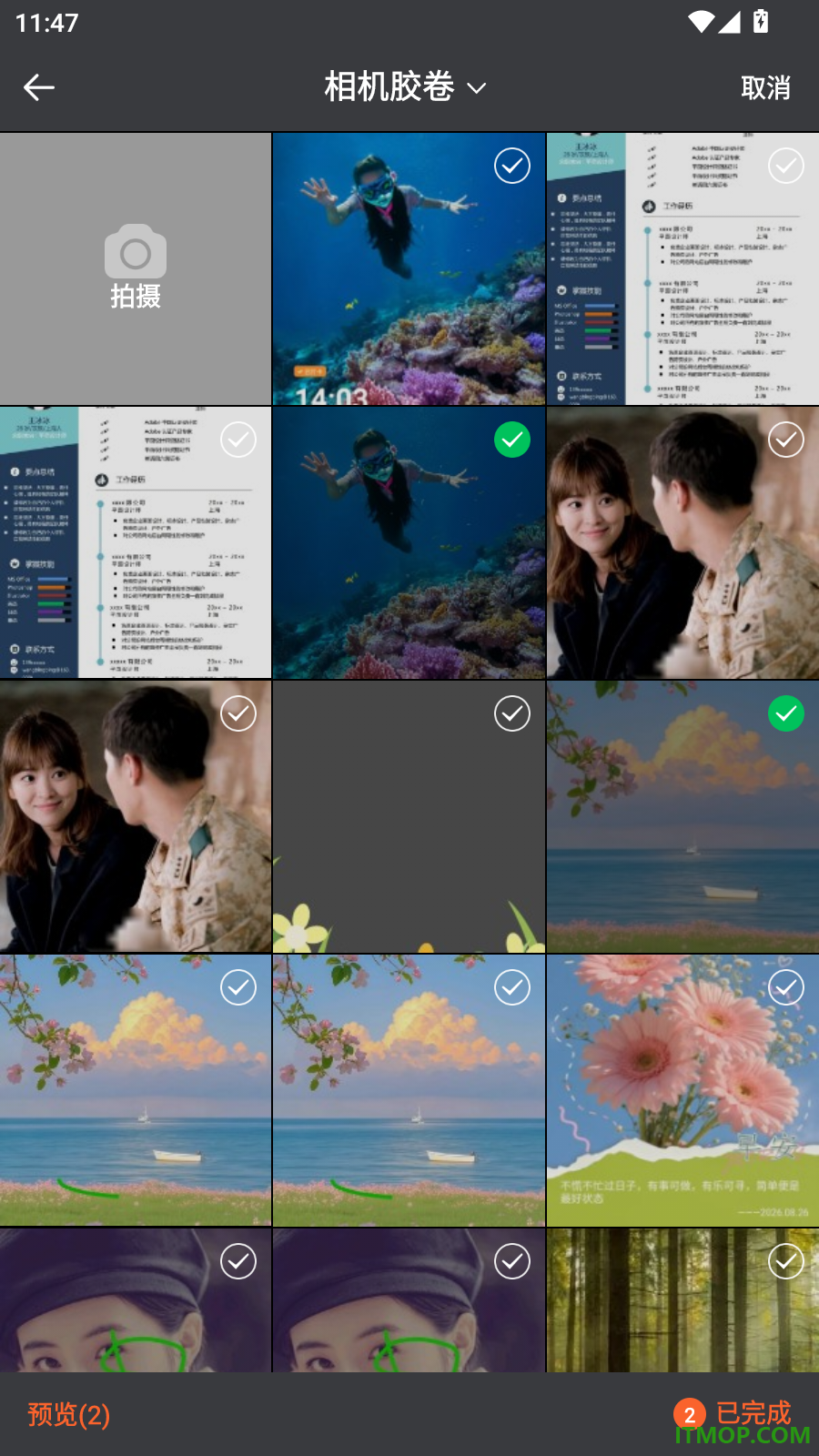This screenshot has height=1456, width=819.
Task: Check the pink gerbera flowers photo
Action: [x=786, y=987]
